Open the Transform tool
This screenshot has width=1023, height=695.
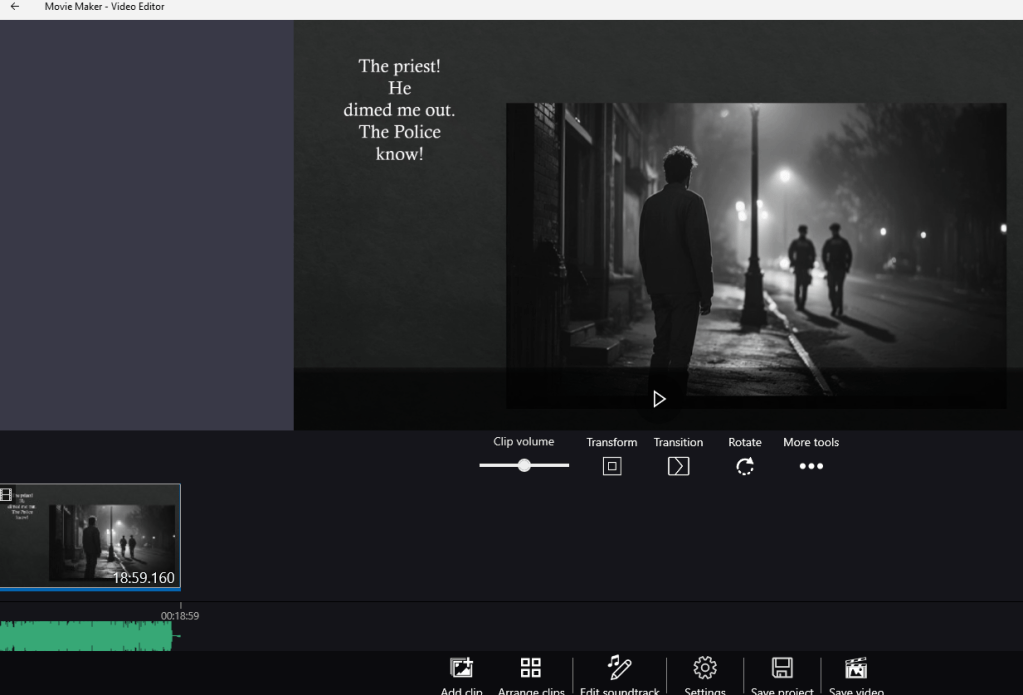[x=612, y=466]
